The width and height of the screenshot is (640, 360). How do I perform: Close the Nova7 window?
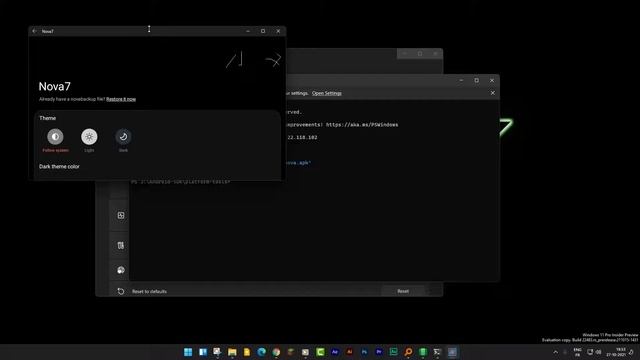coord(278,31)
